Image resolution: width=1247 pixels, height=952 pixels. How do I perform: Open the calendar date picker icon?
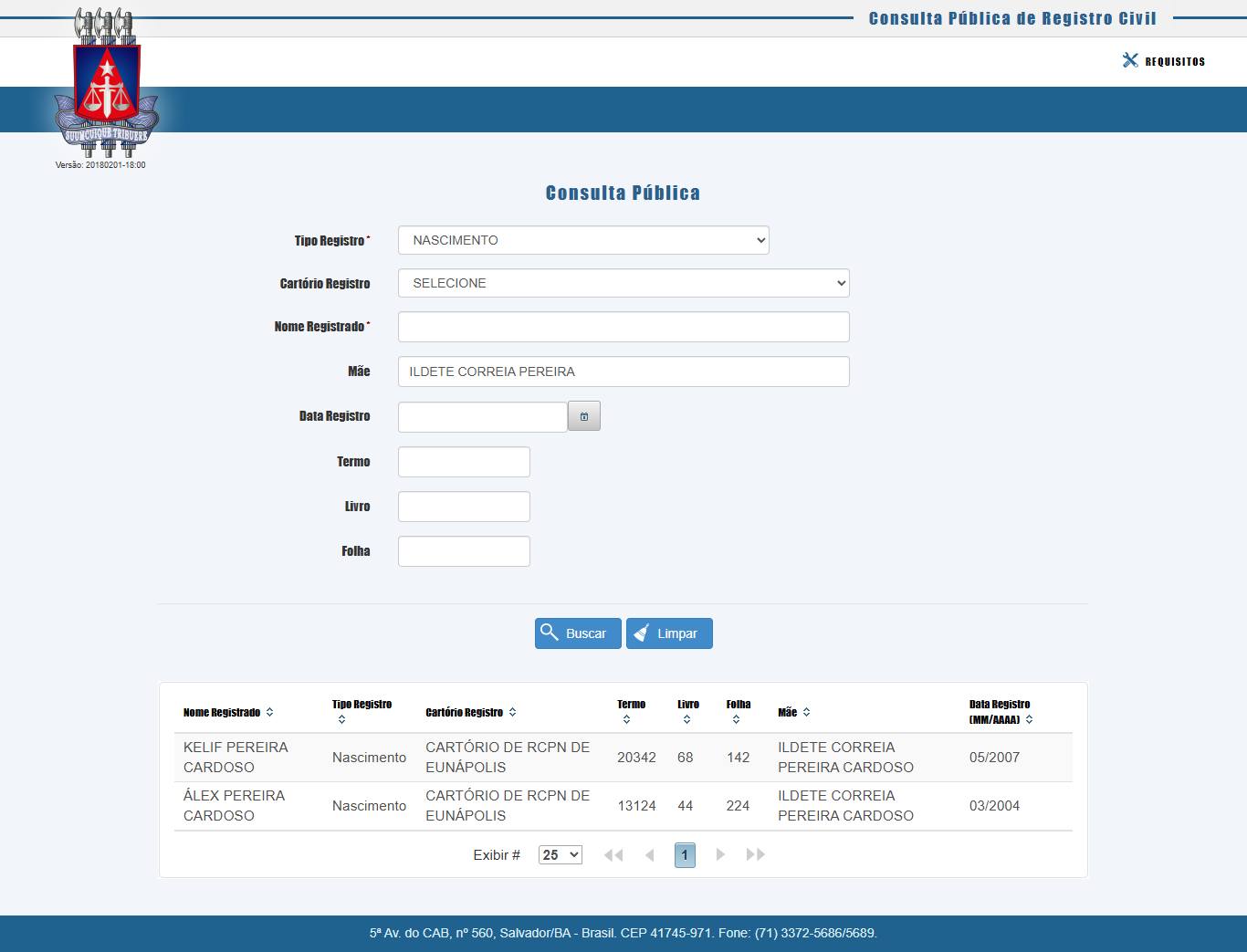[x=583, y=416]
